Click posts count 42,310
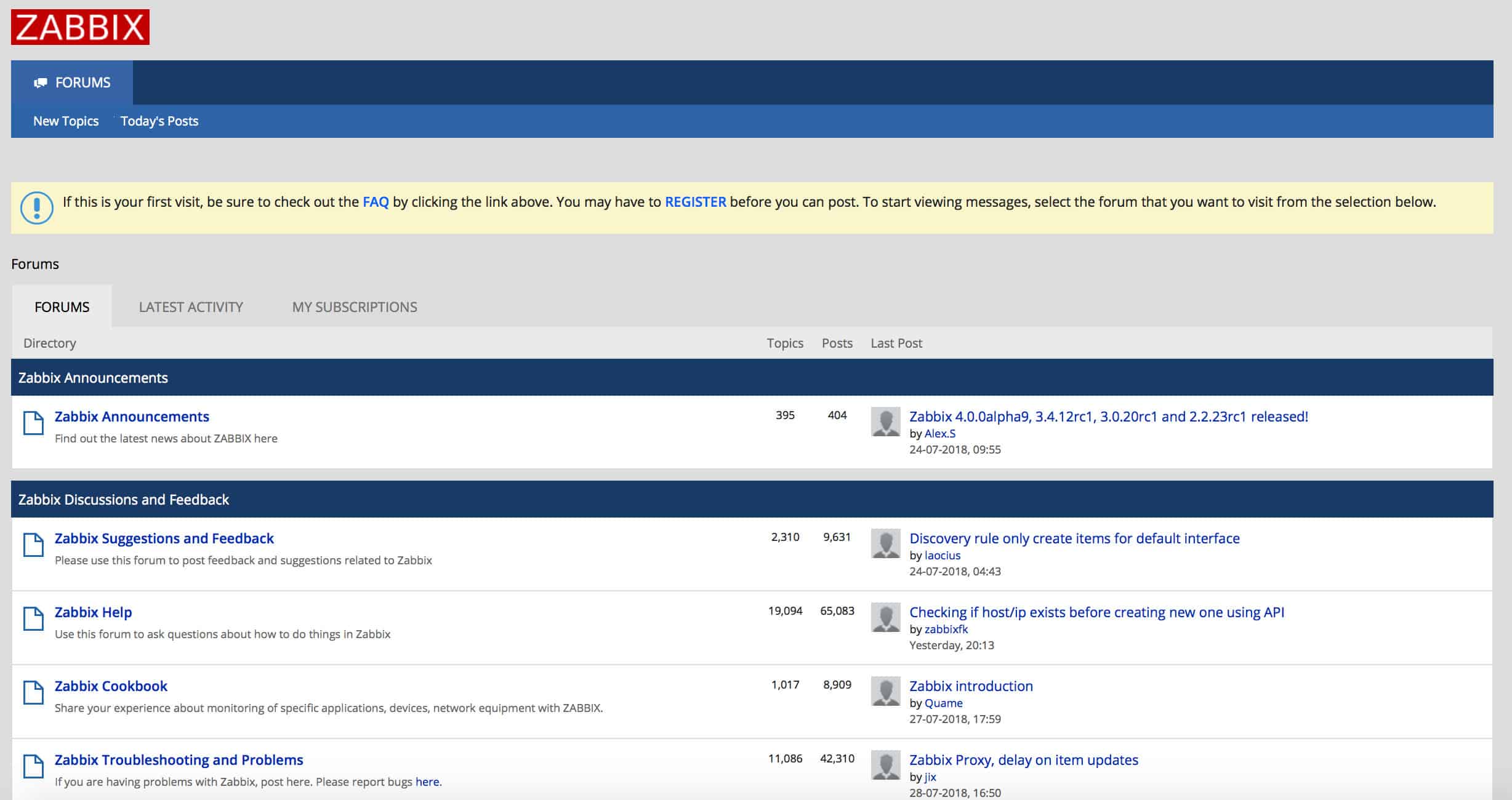Image resolution: width=1512 pixels, height=800 pixels. click(x=837, y=759)
